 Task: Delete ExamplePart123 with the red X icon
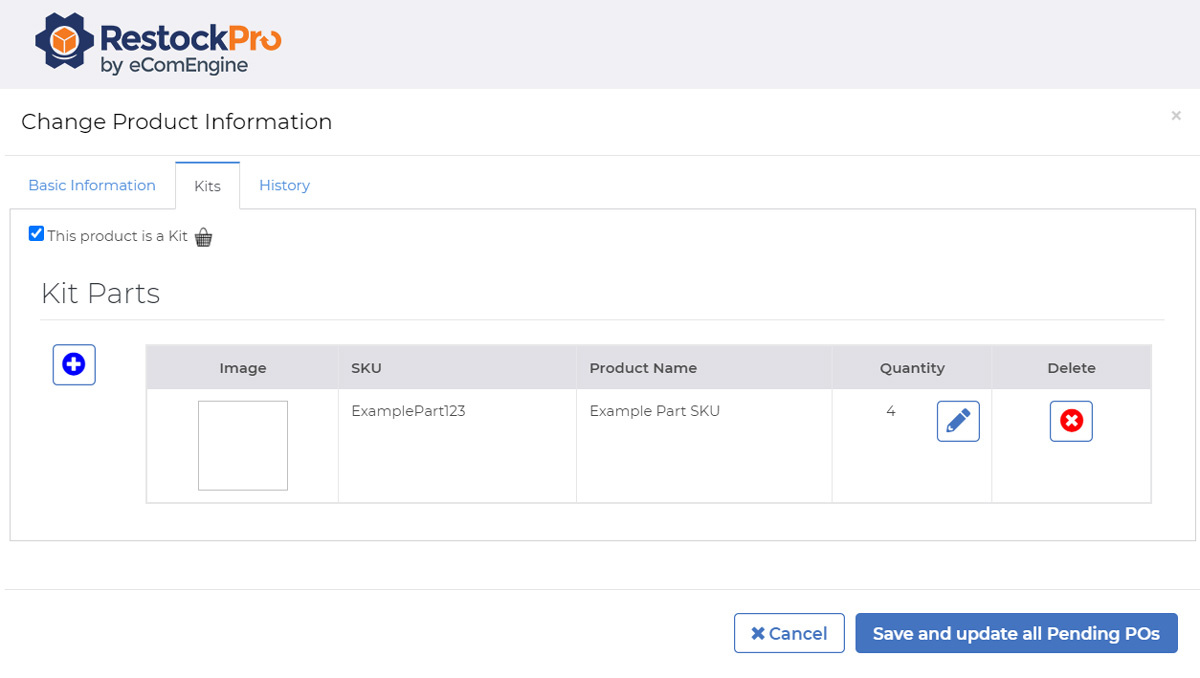tap(1071, 422)
